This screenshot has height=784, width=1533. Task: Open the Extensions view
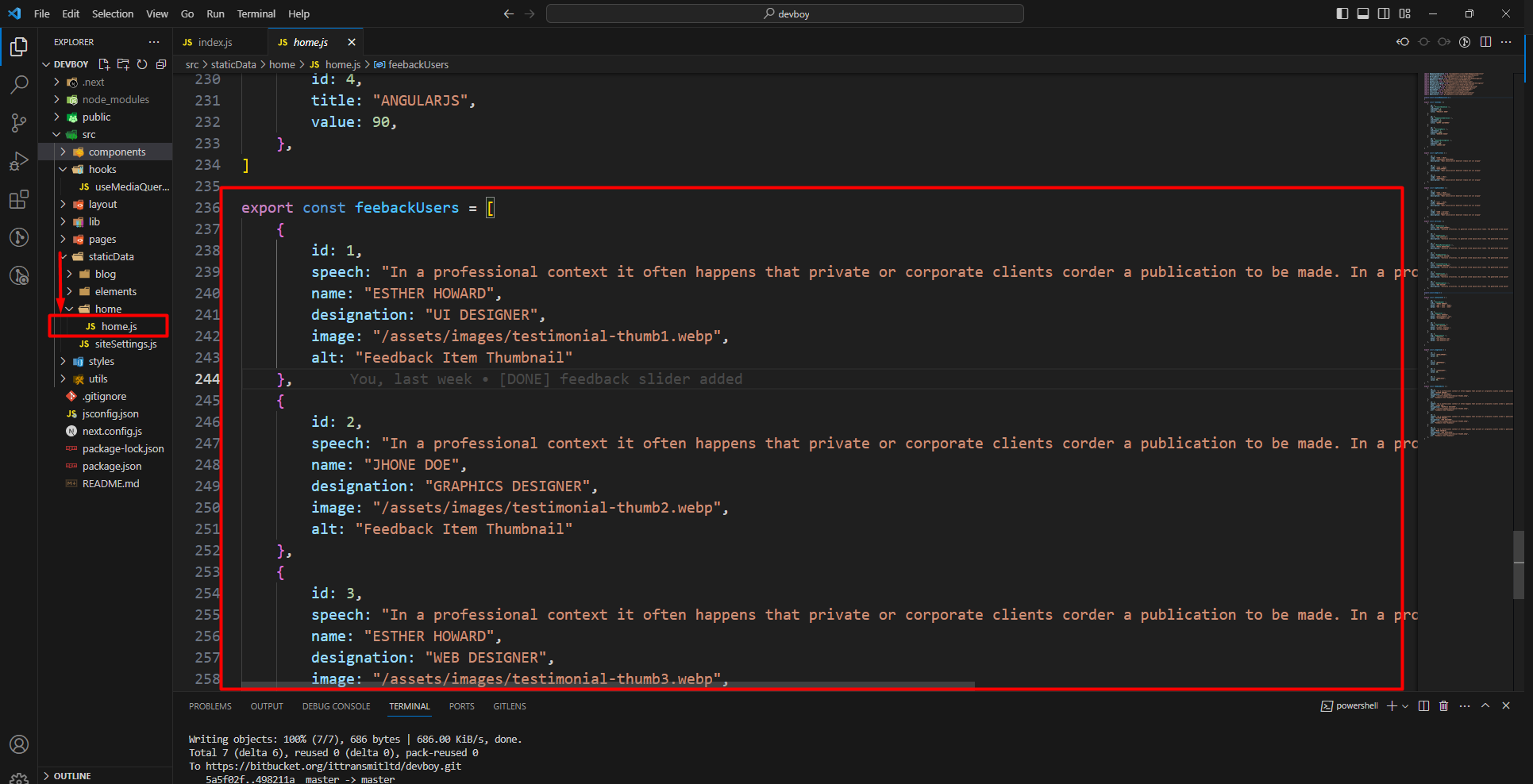19,199
